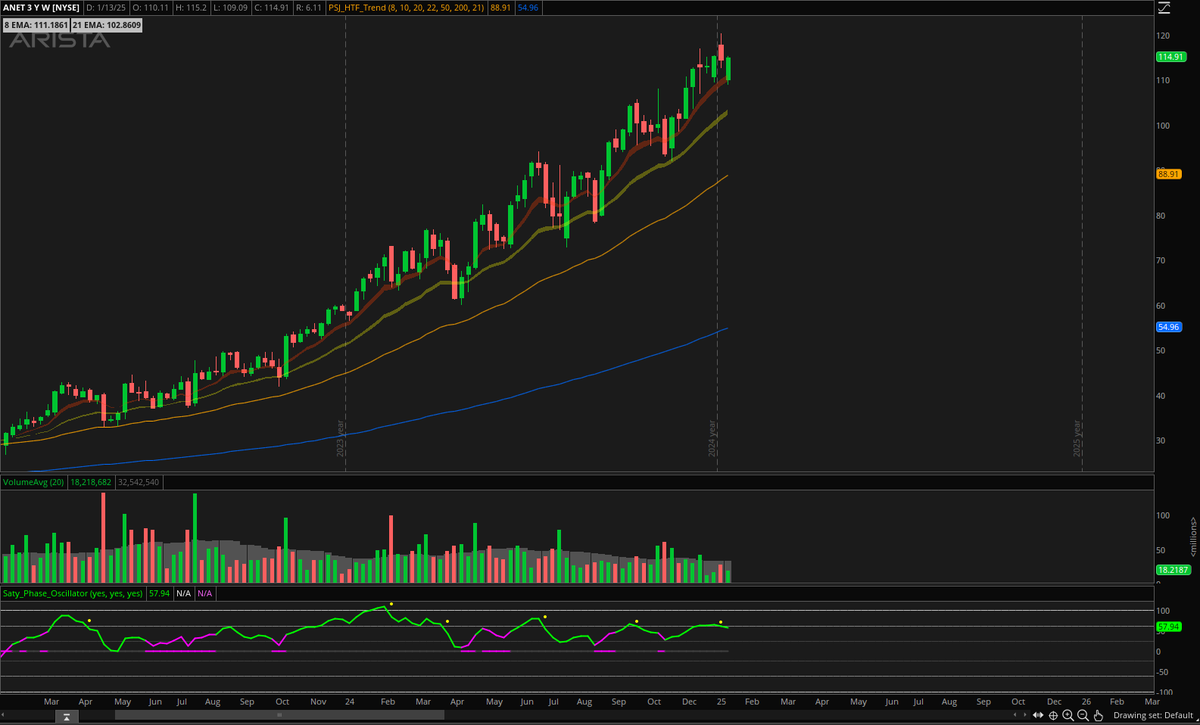Screen dimensions: 1200x725
Task: Click the orange 88.91 price axis bubble
Action: 1169,173
